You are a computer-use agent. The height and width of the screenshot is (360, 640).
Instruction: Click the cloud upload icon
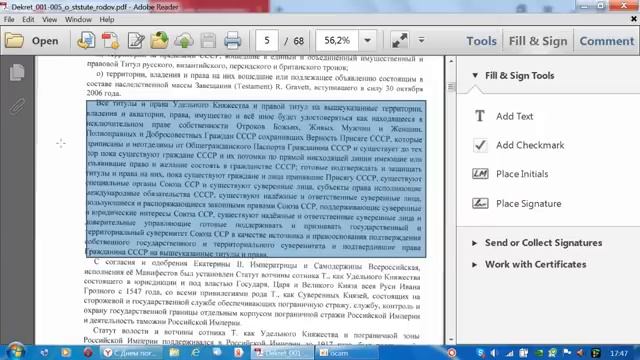(184, 40)
